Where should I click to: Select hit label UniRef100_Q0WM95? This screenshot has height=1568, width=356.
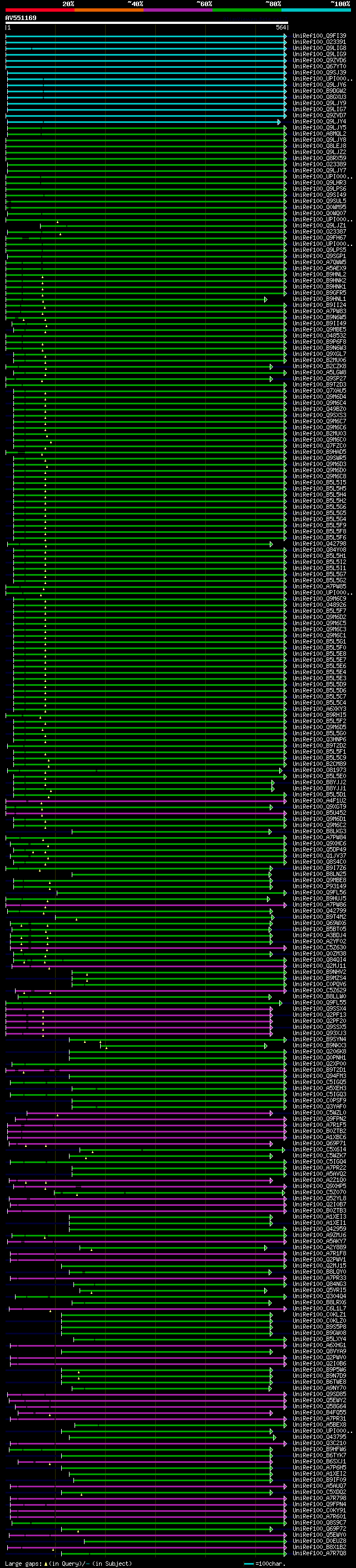click(x=319, y=207)
